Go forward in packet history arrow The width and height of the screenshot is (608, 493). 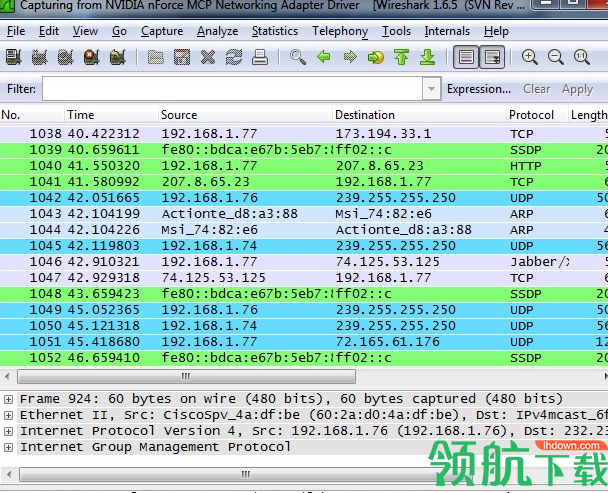(x=350, y=57)
